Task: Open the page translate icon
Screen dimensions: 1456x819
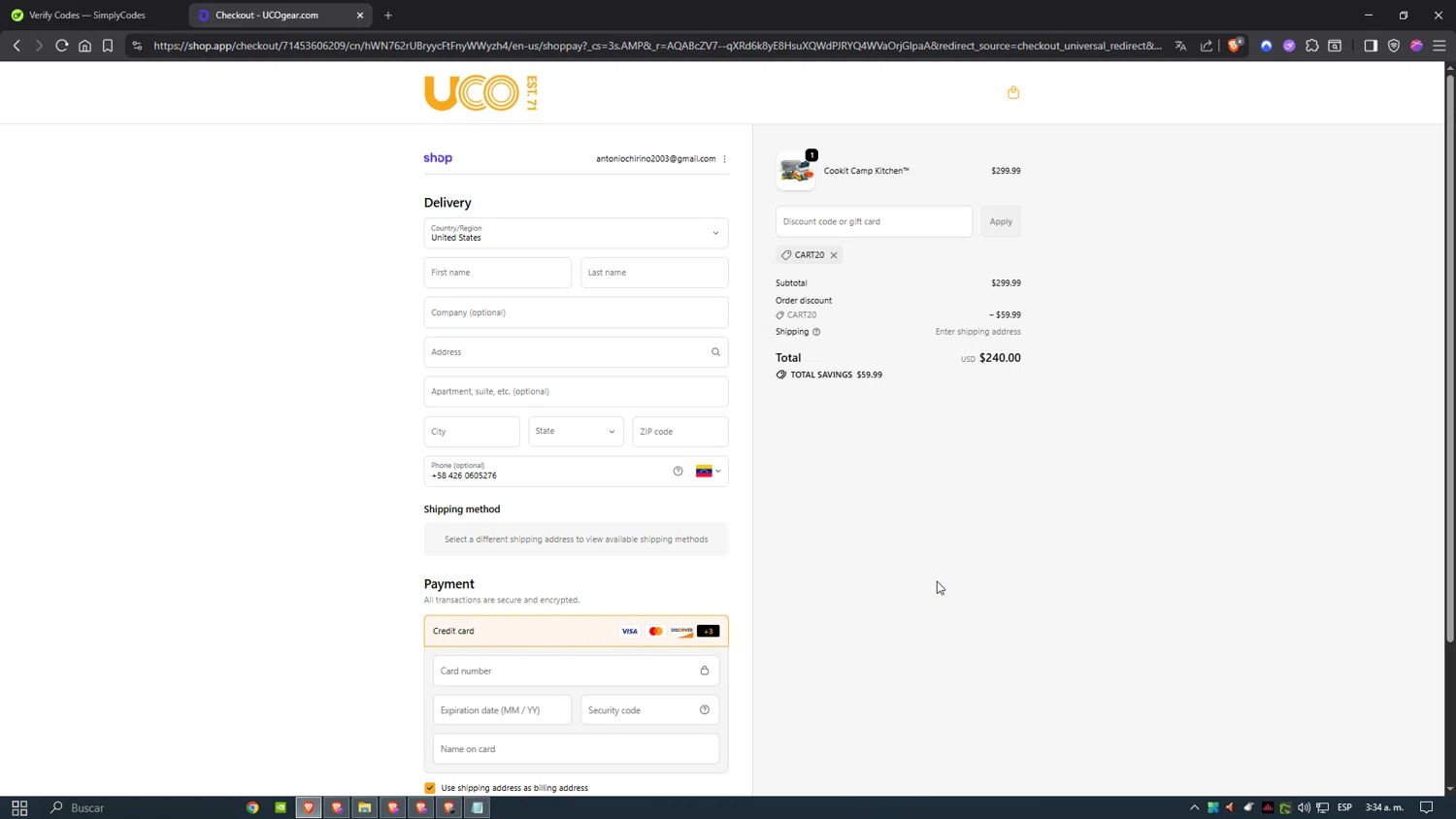Action: pos(1180,46)
